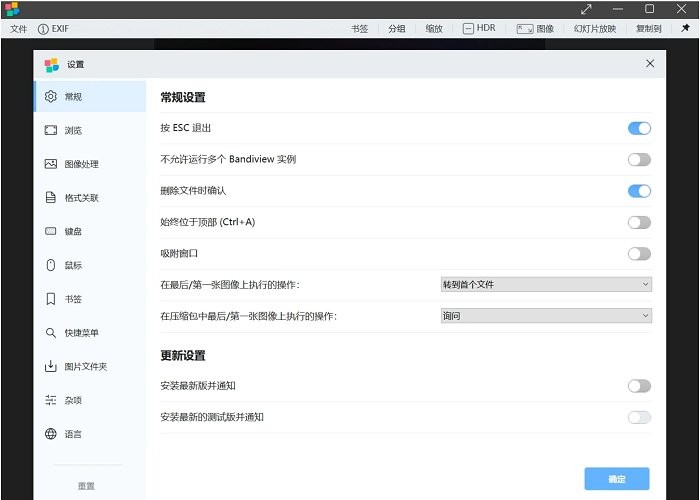The width and height of the screenshot is (700, 500).
Task: Select the 鼠标 mouse icon
Action: (x=51, y=265)
